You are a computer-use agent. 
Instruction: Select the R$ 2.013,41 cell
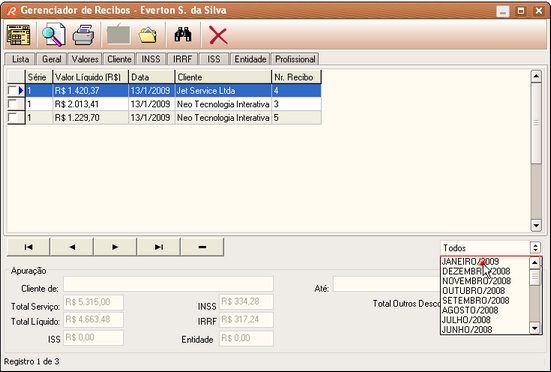91,104
